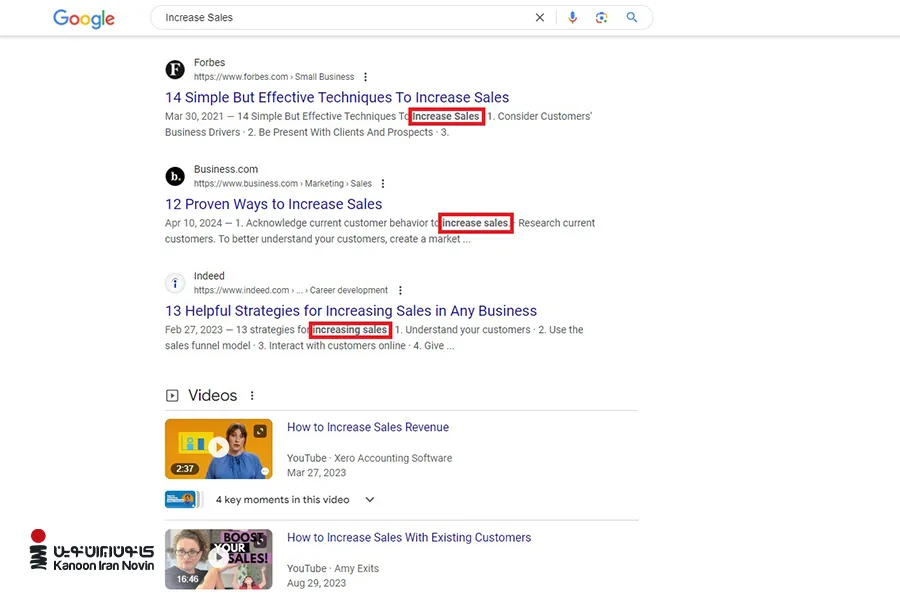Play the 2:37 Xero video thumbnail

219,449
